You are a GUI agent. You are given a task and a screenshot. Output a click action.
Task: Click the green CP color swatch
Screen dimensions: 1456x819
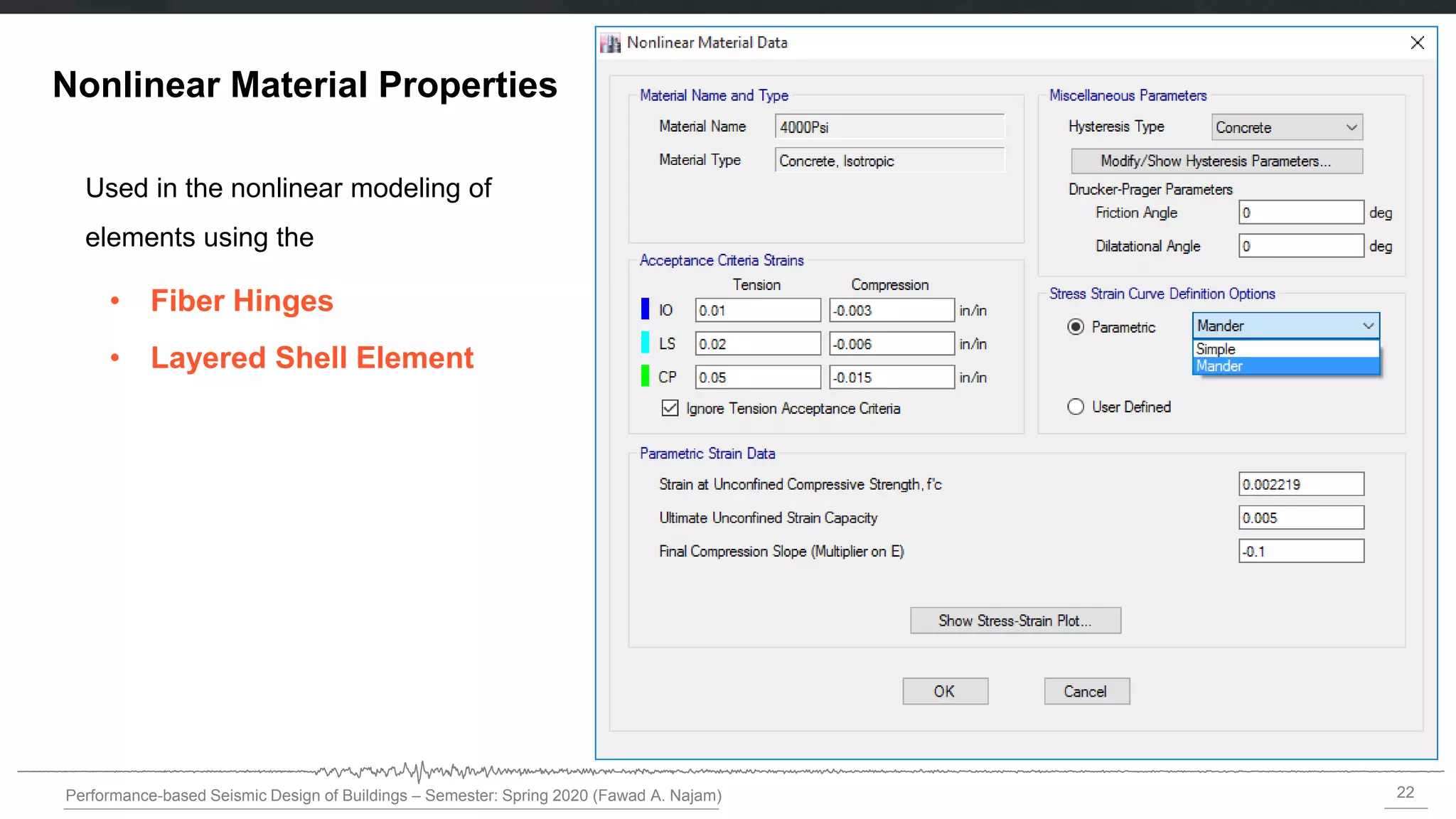pyautogui.click(x=645, y=376)
